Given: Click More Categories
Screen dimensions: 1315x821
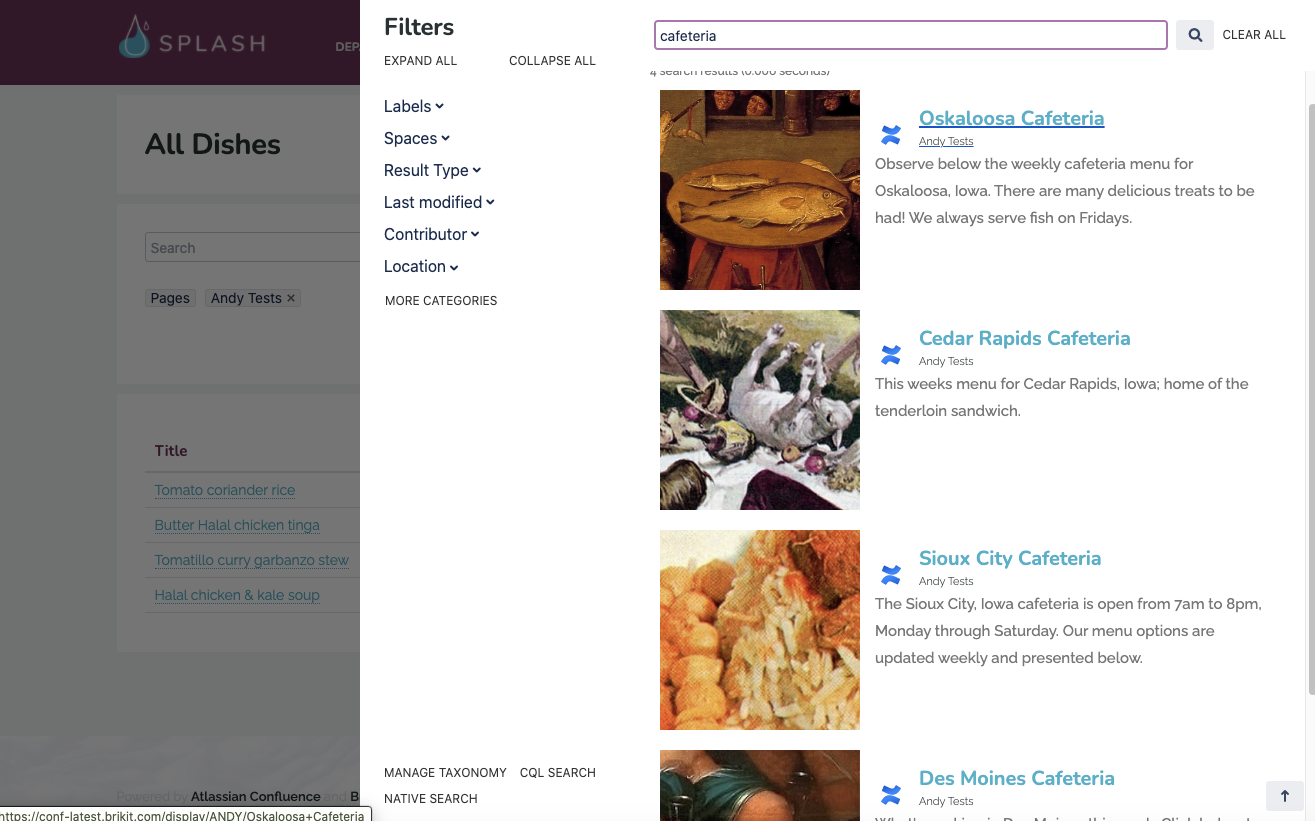Looking at the screenshot, I should point(441,300).
